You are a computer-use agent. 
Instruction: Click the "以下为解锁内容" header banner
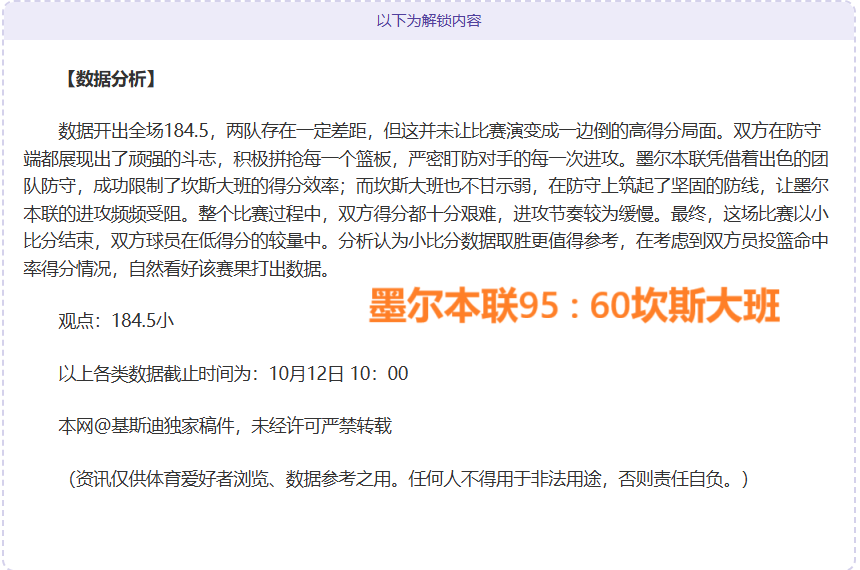tap(429, 20)
